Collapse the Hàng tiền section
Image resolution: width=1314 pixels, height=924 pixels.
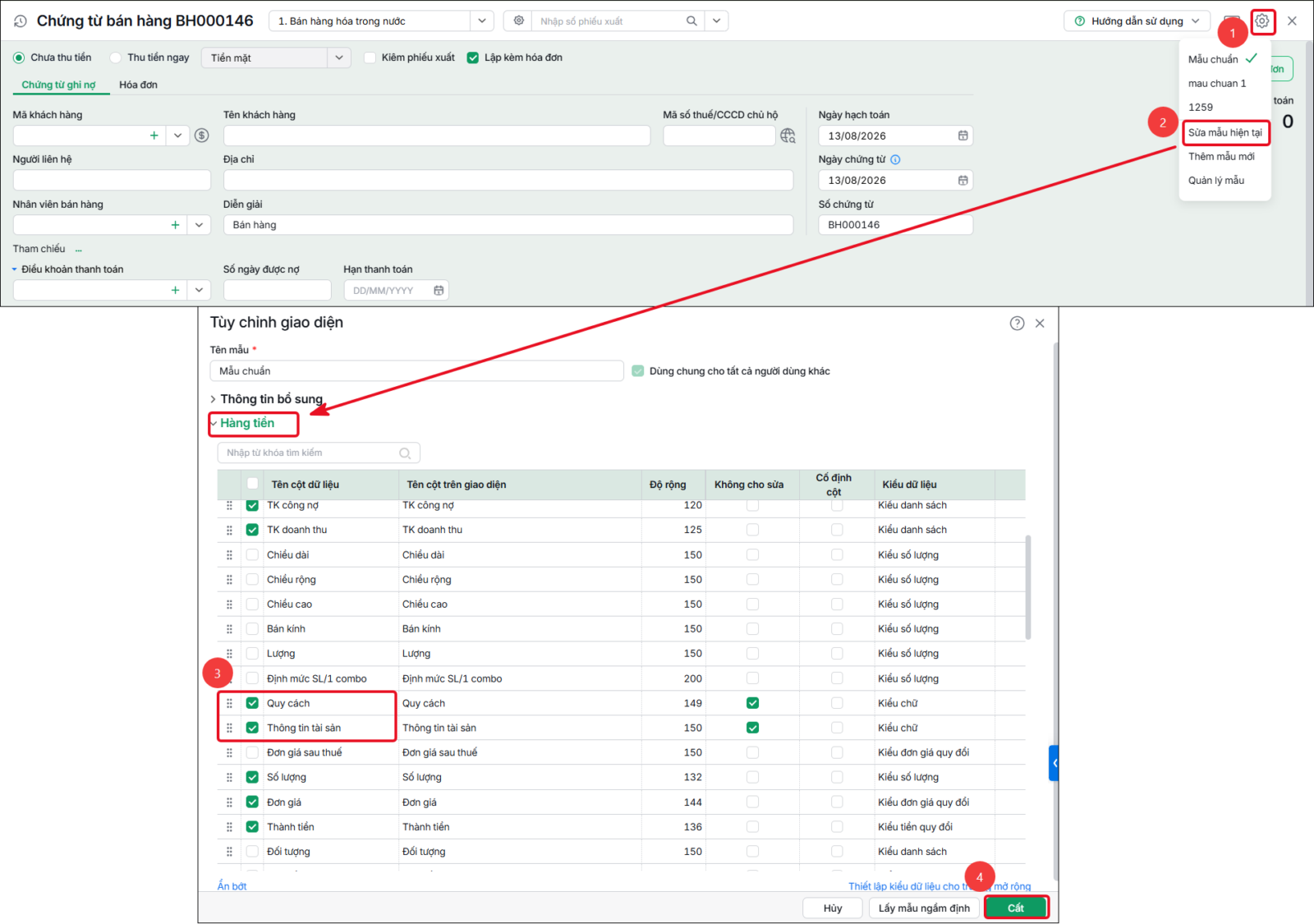point(242,423)
